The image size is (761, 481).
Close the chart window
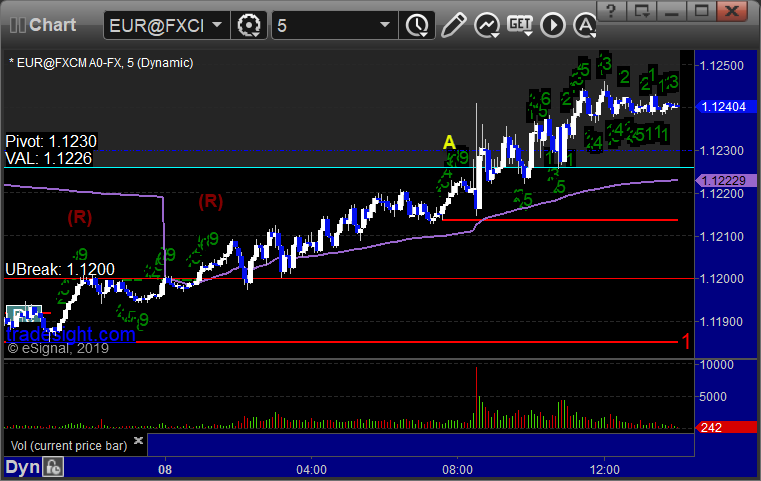click(x=732, y=10)
